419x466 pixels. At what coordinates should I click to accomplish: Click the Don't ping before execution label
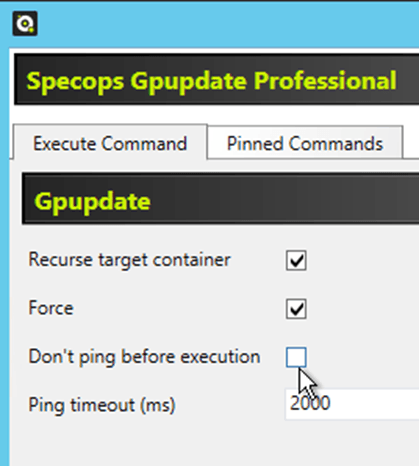(144, 357)
